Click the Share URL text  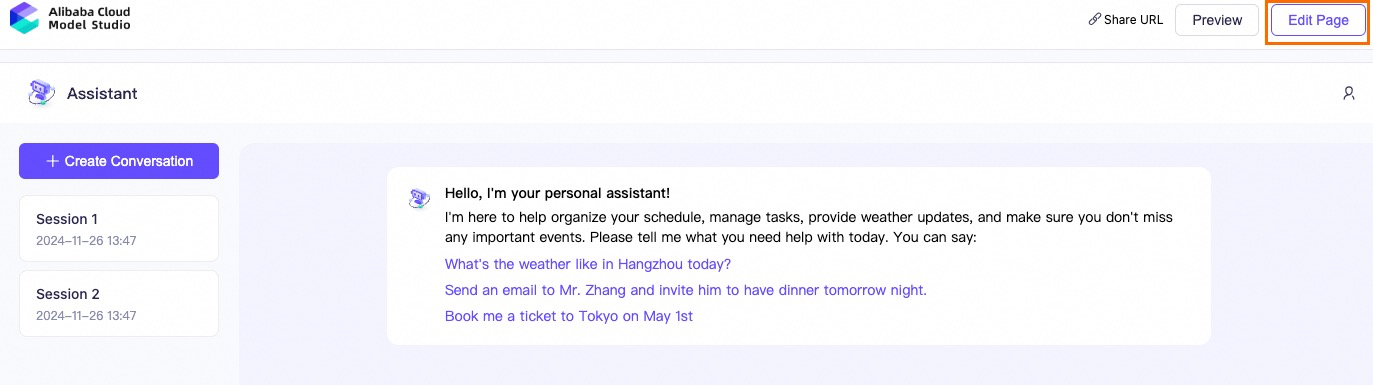click(x=1134, y=20)
